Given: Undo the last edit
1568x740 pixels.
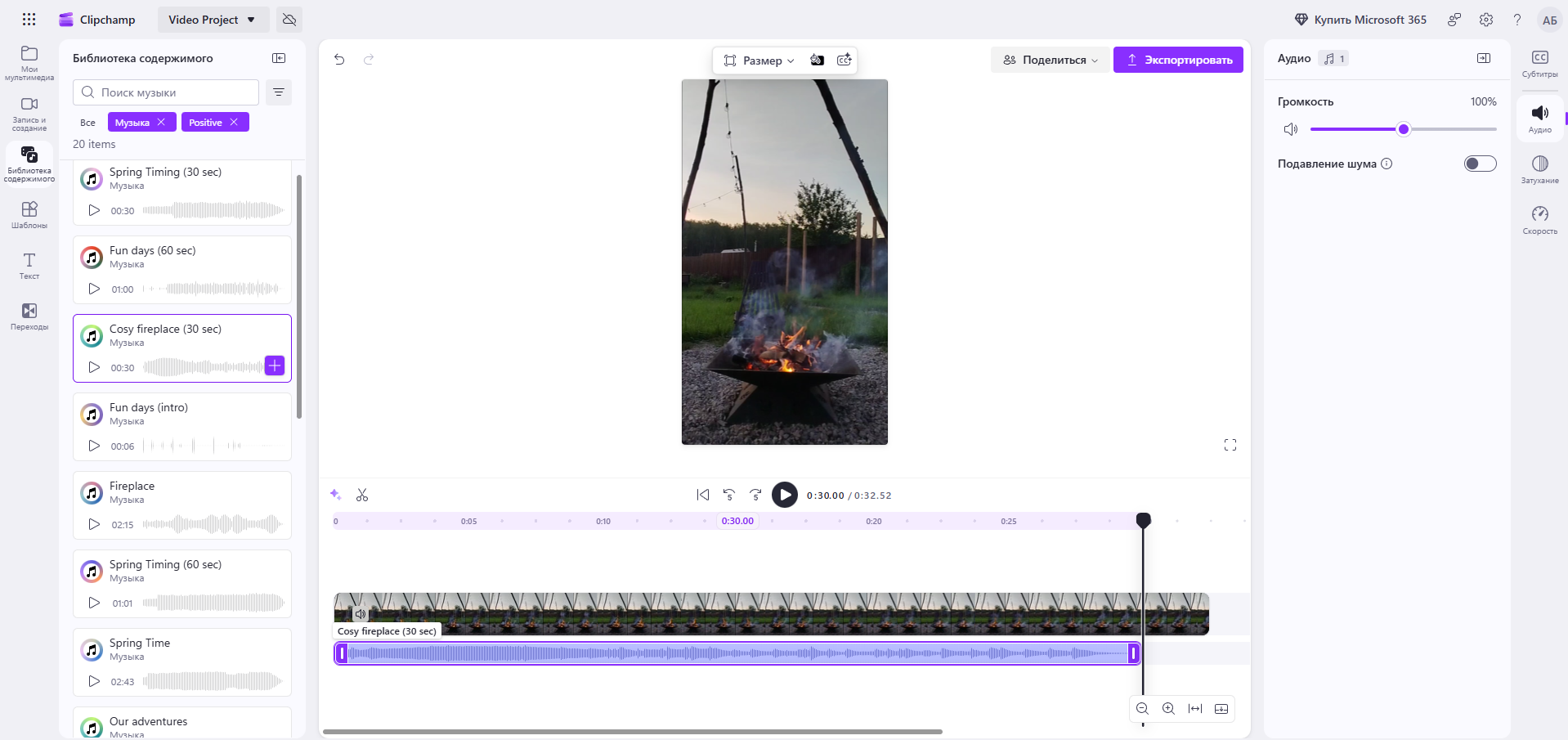Looking at the screenshot, I should click(339, 59).
